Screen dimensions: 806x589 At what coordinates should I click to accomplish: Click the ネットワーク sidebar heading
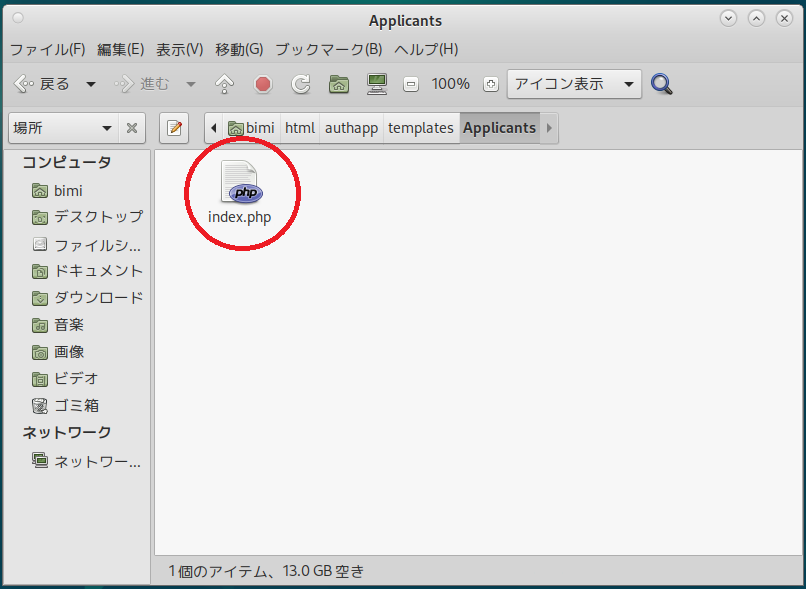click(x=67, y=432)
